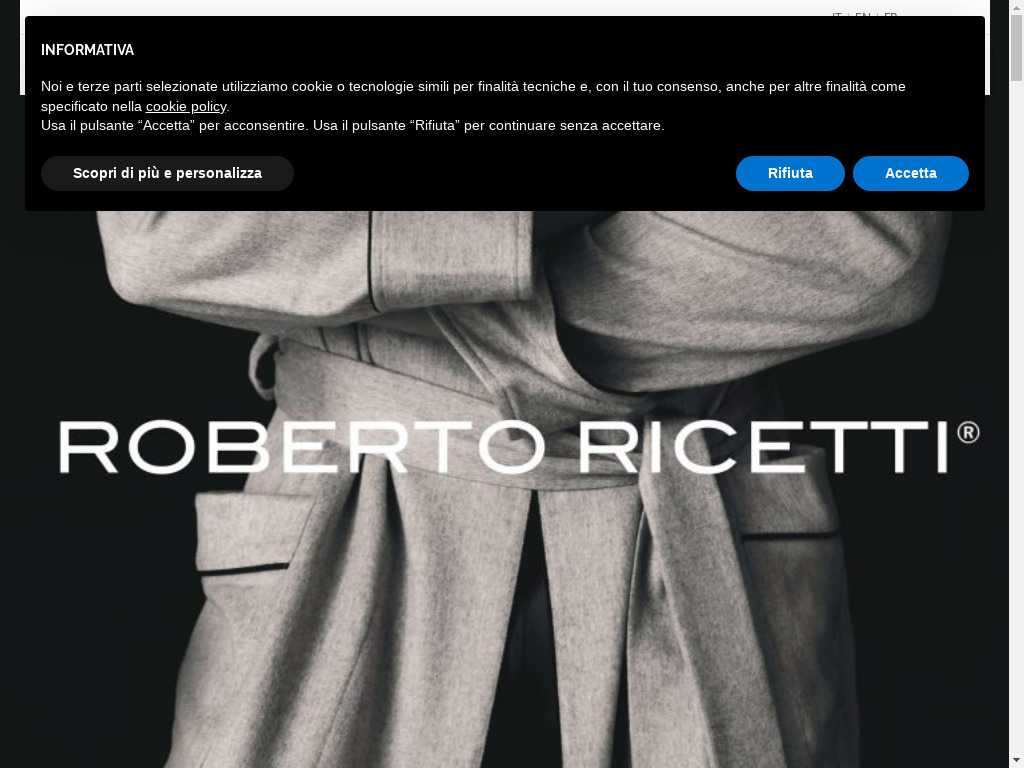
Task: Choose the FR language option
Action: tap(890, 14)
